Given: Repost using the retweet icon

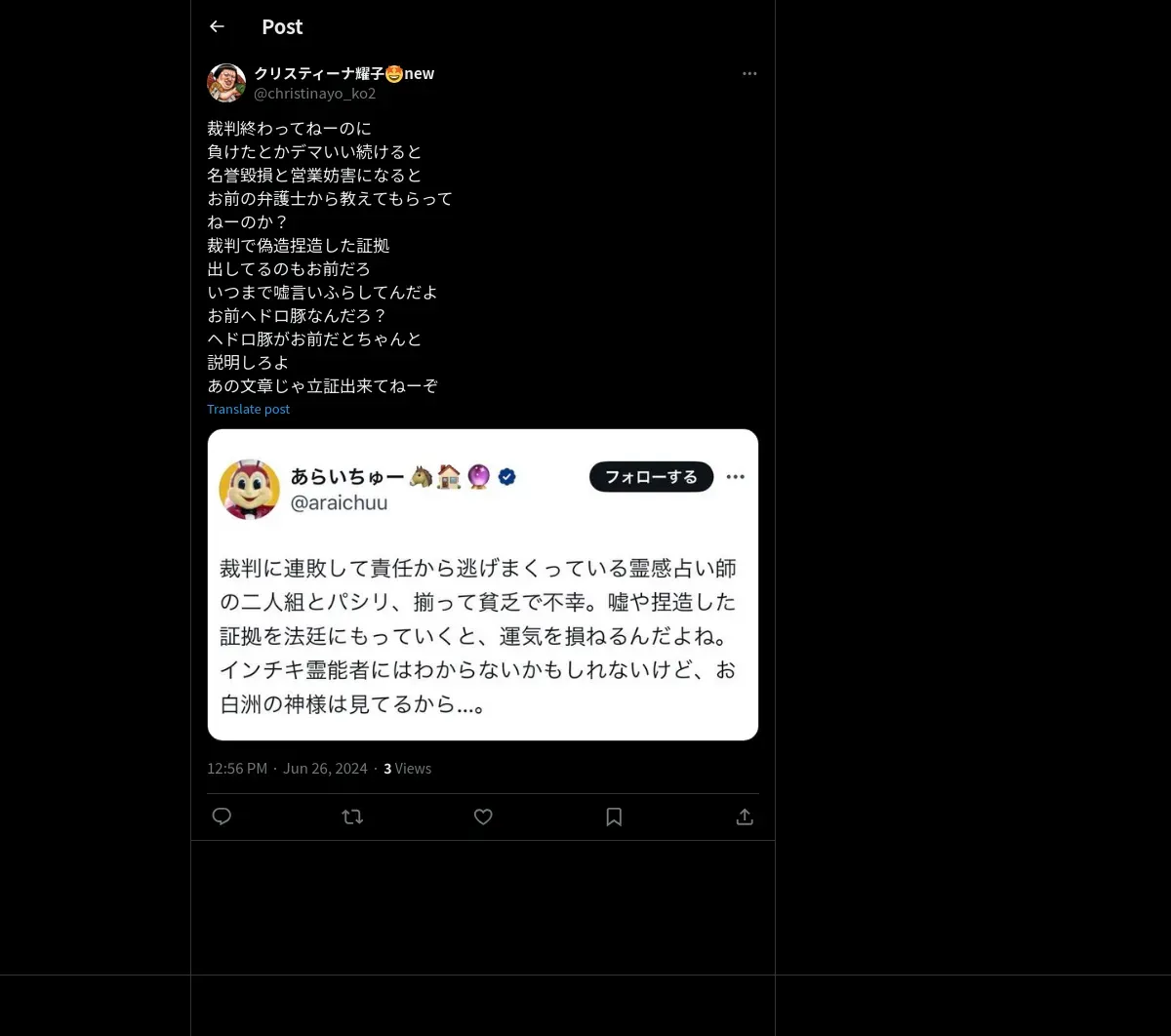Looking at the screenshot, I should point(352,817).
